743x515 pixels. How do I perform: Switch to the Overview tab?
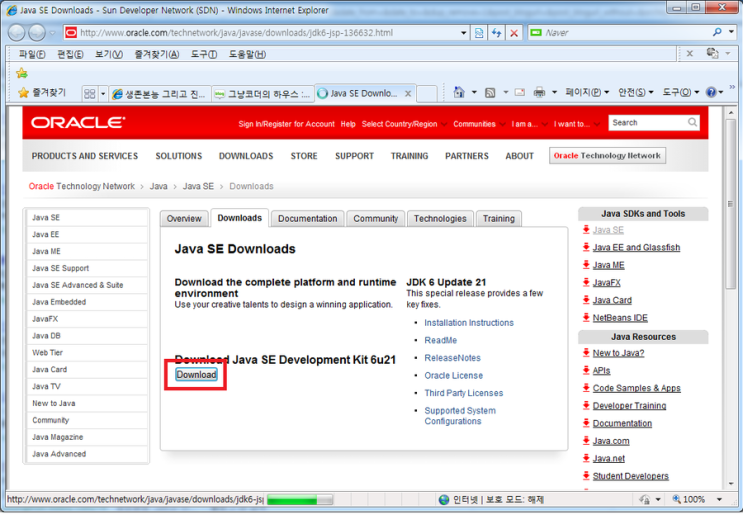(x=184, y=218)
